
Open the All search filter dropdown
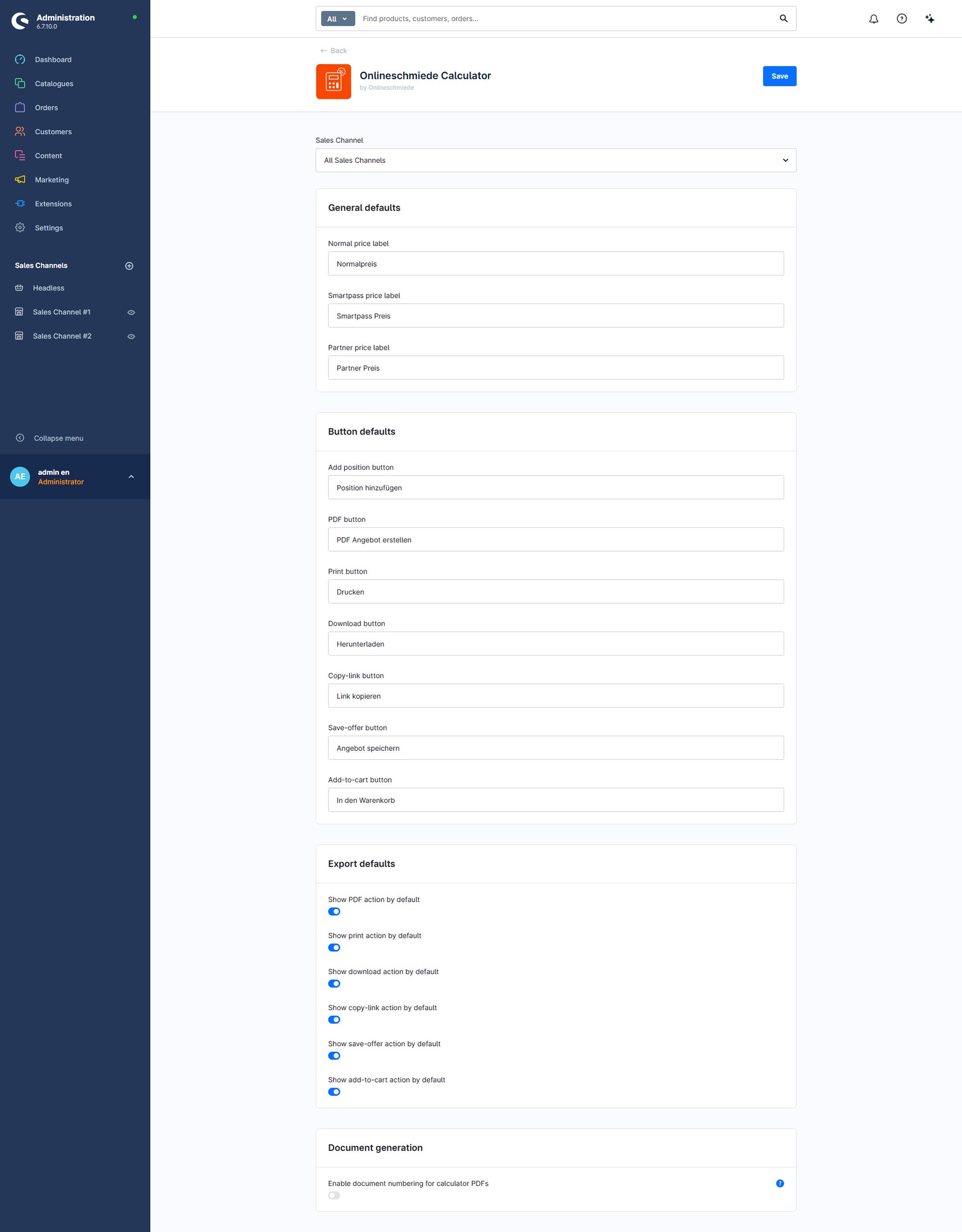tap(338, 18)
